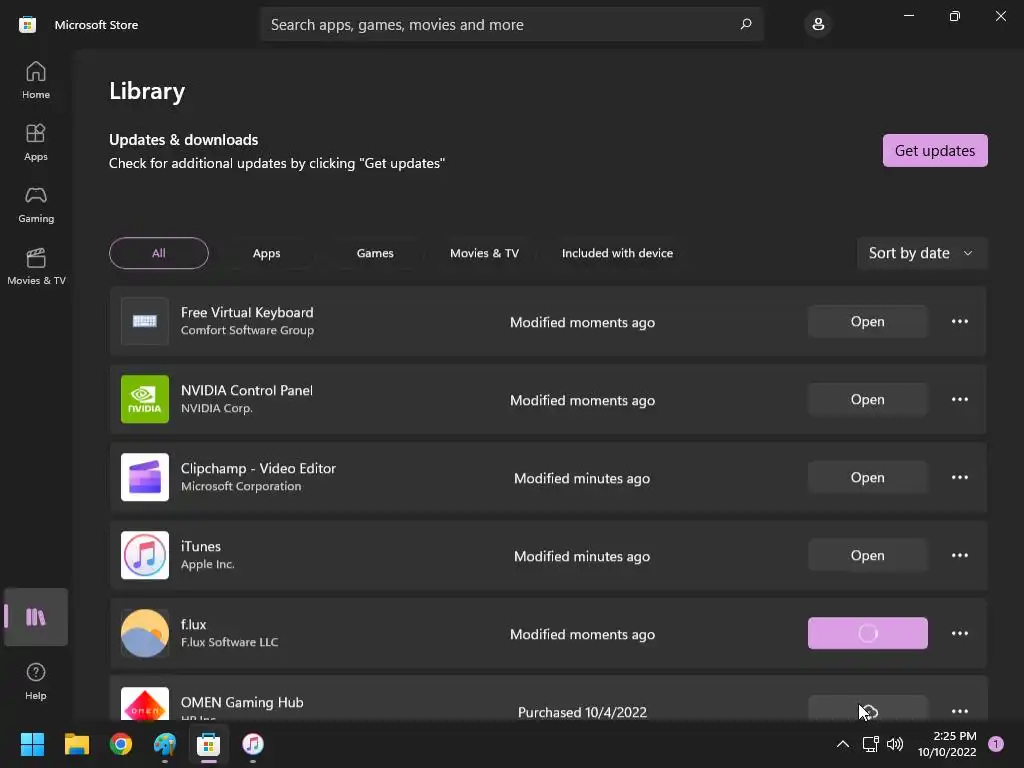1024x768 pixels.
Task: Open Paint from the taskbar
Action: click(165, 744)
